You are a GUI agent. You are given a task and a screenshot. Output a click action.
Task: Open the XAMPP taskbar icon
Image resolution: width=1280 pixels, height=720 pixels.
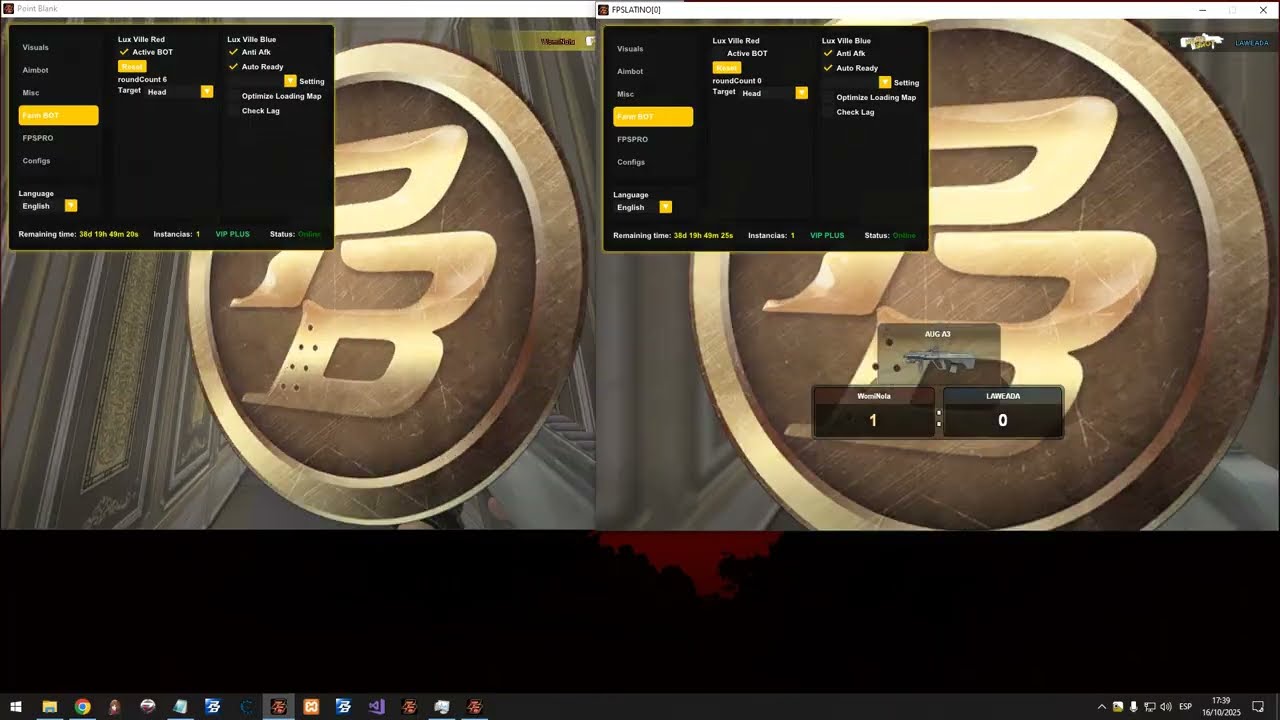point(311,707)
